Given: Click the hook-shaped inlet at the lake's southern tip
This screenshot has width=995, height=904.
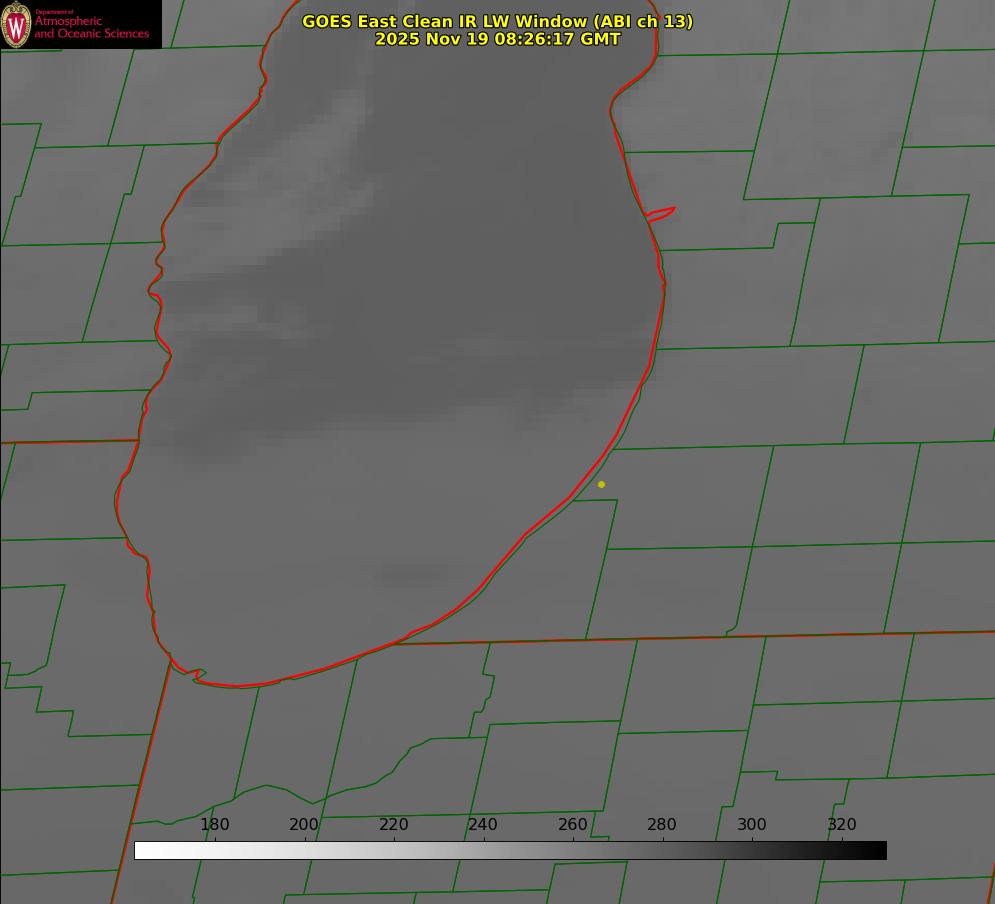Looking at the screenshot, I should (x=197, y=675).
